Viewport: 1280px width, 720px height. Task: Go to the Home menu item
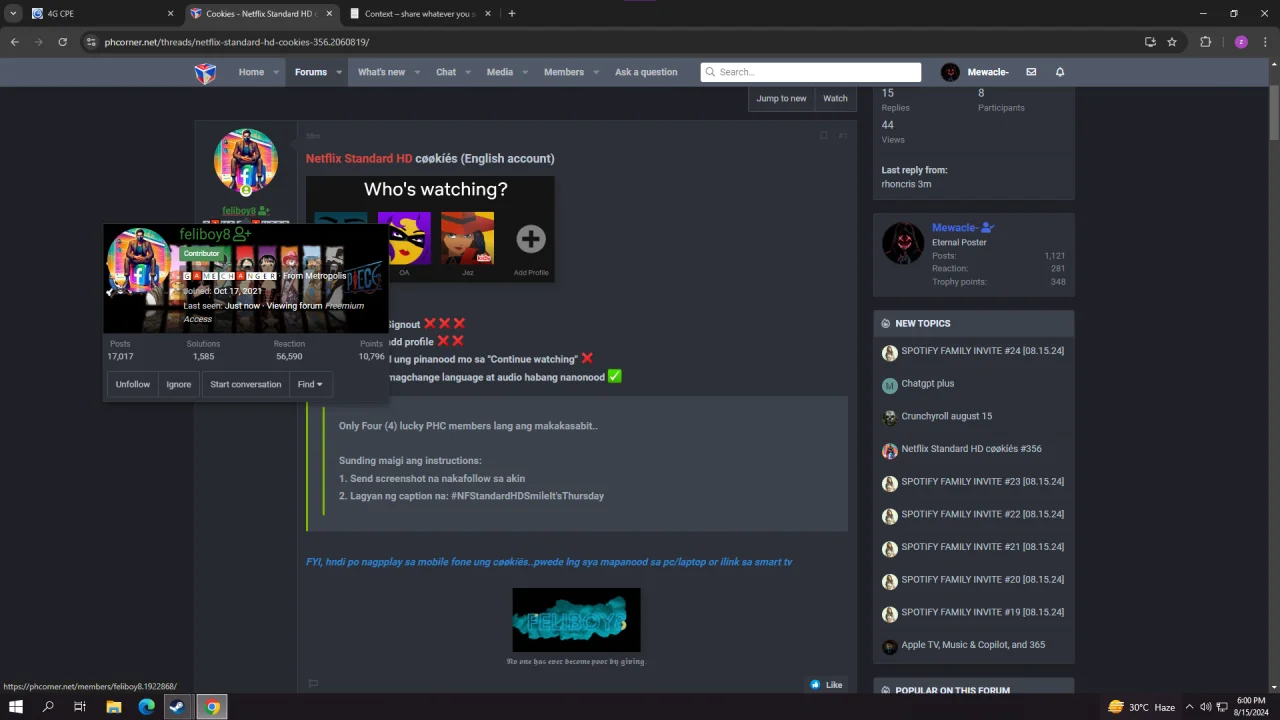coord(251,72)
